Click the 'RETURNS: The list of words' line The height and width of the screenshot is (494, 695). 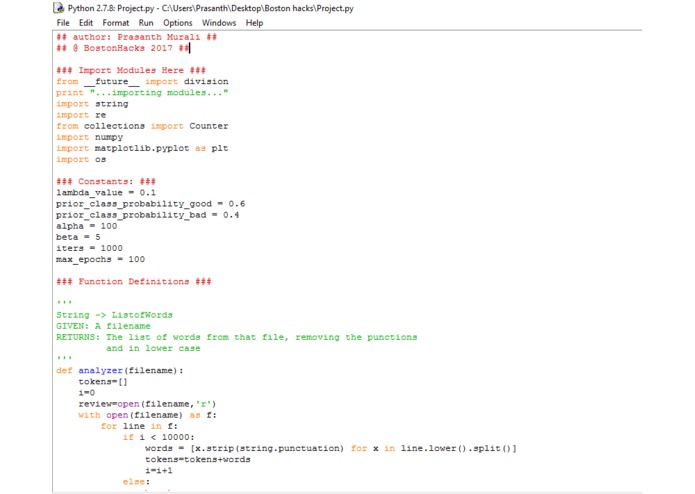pyautogui.click(x=237, y=337)
